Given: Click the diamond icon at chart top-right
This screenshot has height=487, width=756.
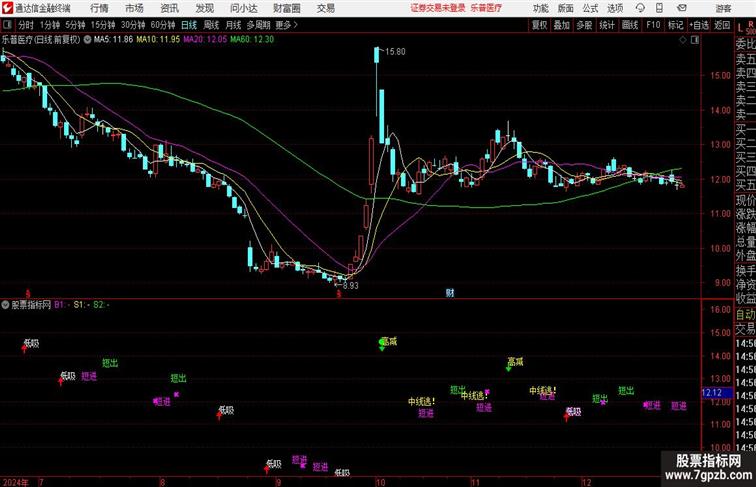Looking at the screenshot, I should (683, 40).
